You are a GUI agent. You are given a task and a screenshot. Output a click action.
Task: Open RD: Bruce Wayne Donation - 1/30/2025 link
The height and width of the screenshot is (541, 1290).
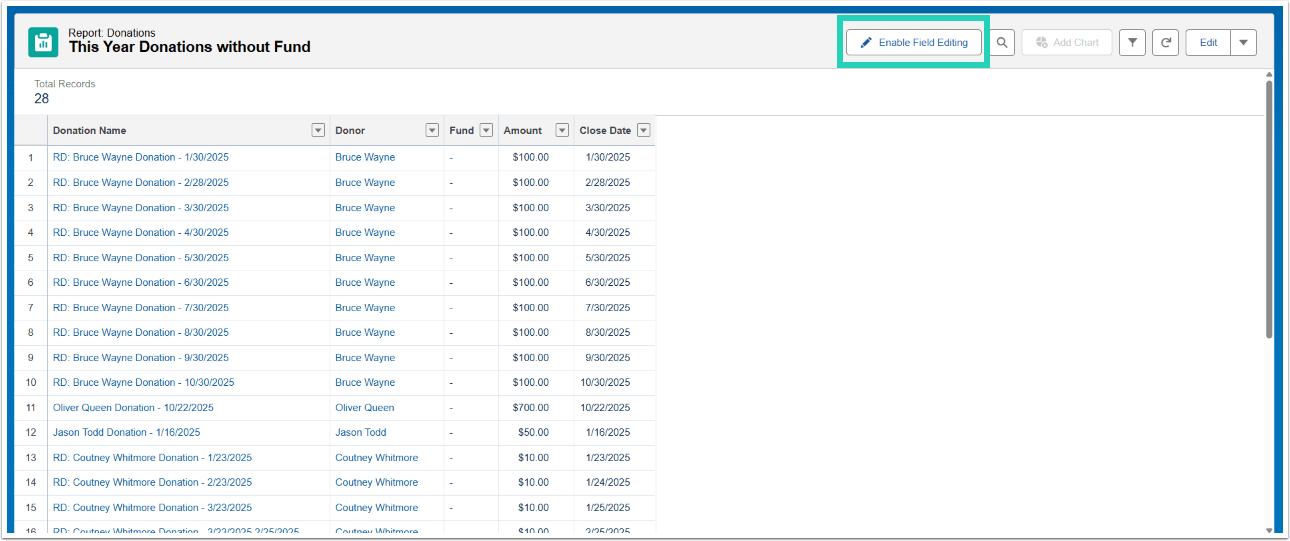point(141,157)
